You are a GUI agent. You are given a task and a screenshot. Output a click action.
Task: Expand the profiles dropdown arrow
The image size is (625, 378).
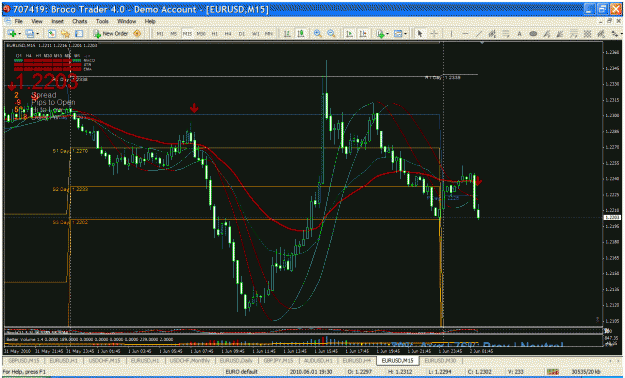tap(37, 34)
